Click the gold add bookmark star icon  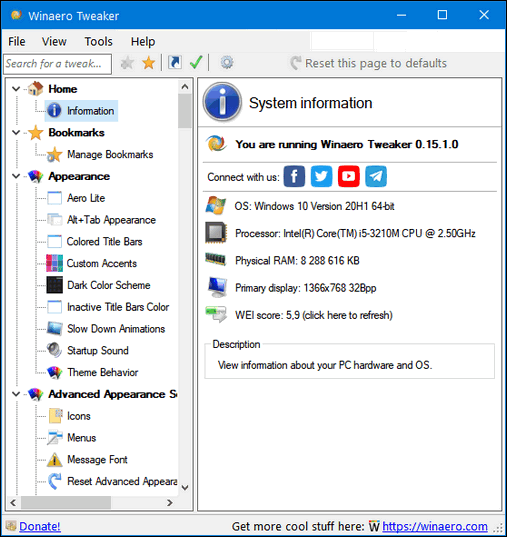(x=149, y=63)
